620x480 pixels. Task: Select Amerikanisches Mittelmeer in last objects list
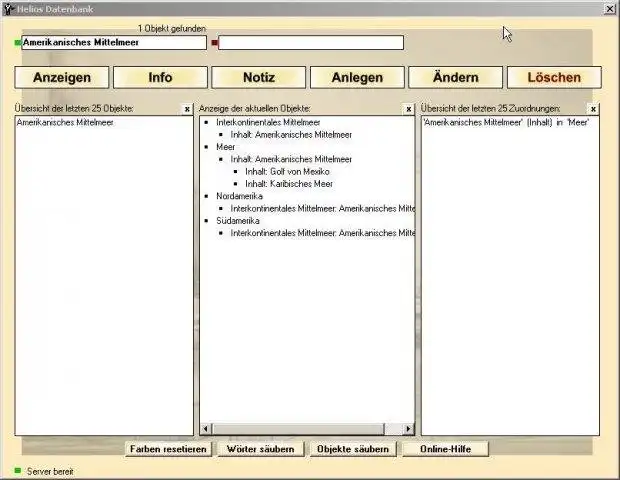65,123
